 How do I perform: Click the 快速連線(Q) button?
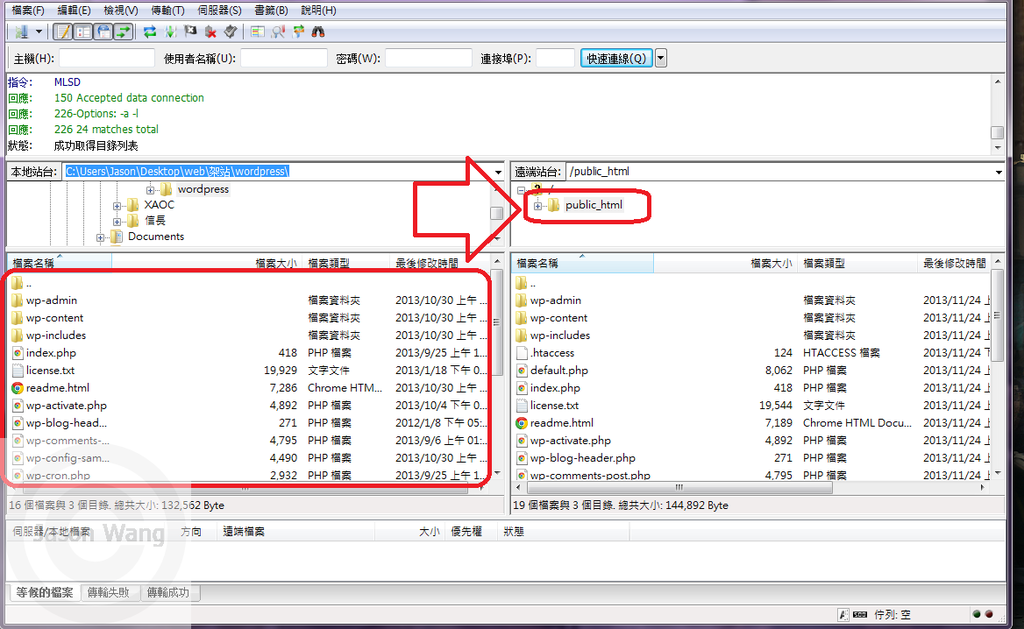pyautogui.click(x=615, y=57)
